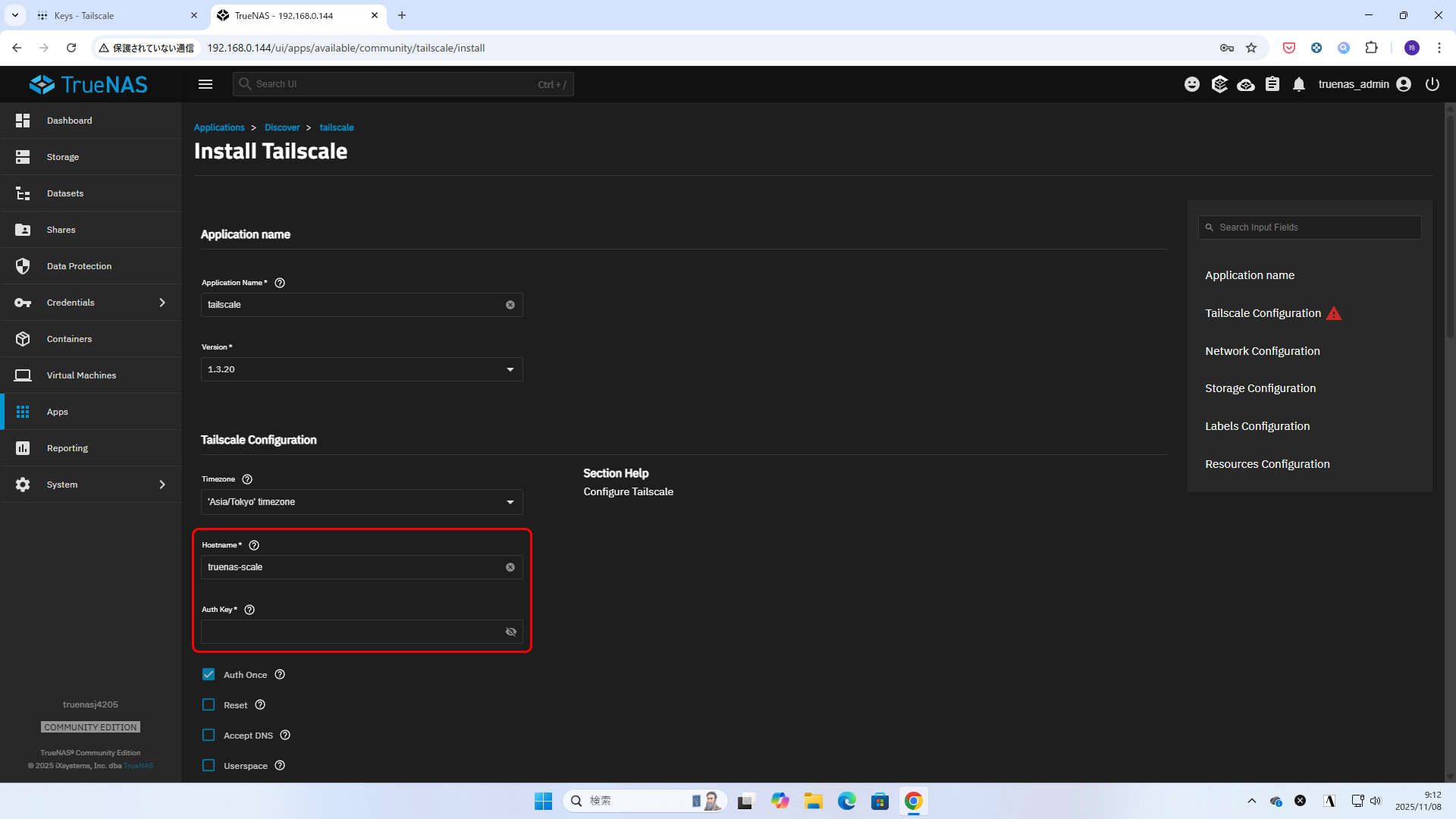Click the Auth Key input field
The height and width of the screenshot is (819, 1456).
[x=350, y=632]
